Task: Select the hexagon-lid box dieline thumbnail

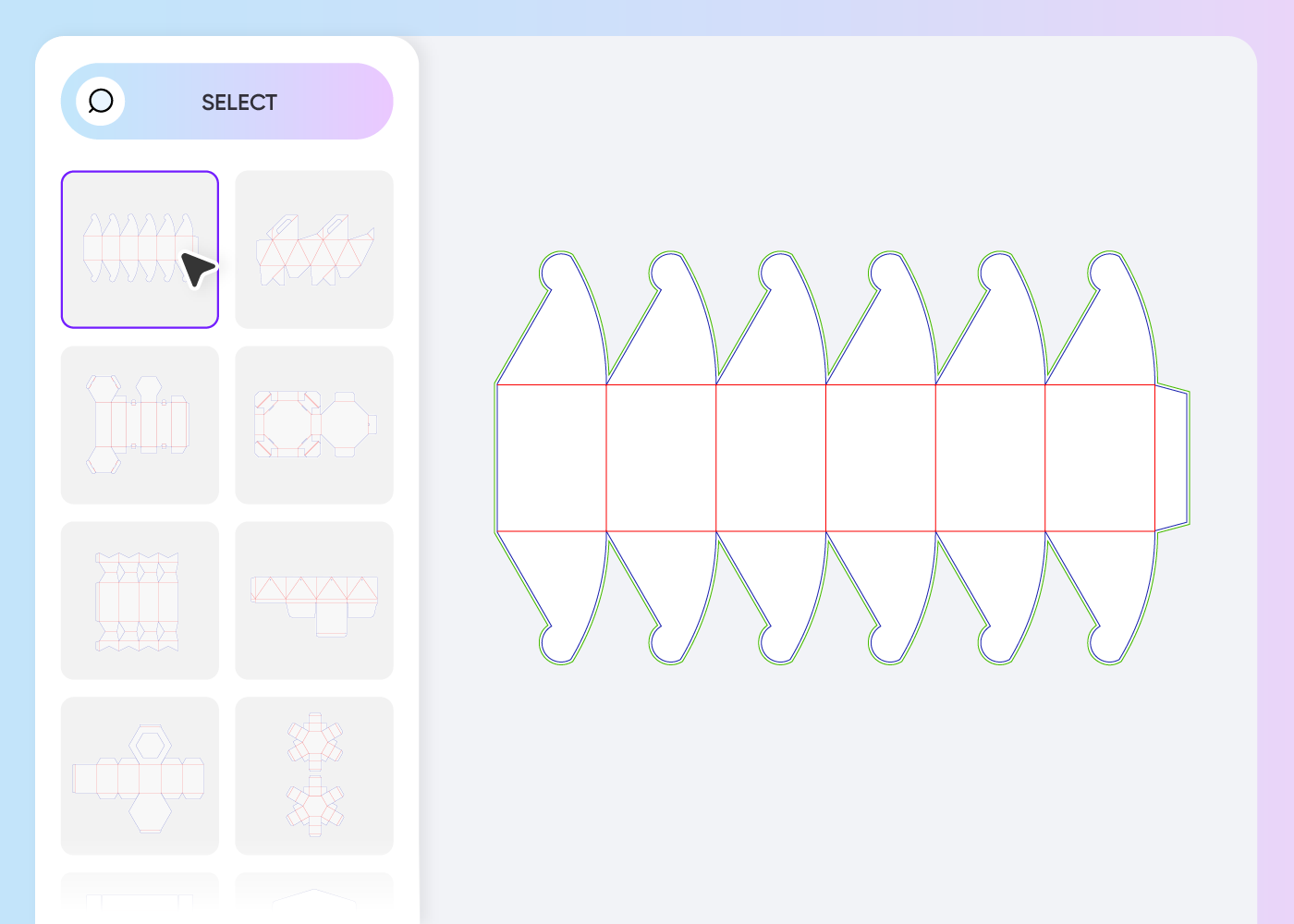Action: pos(140,776)
